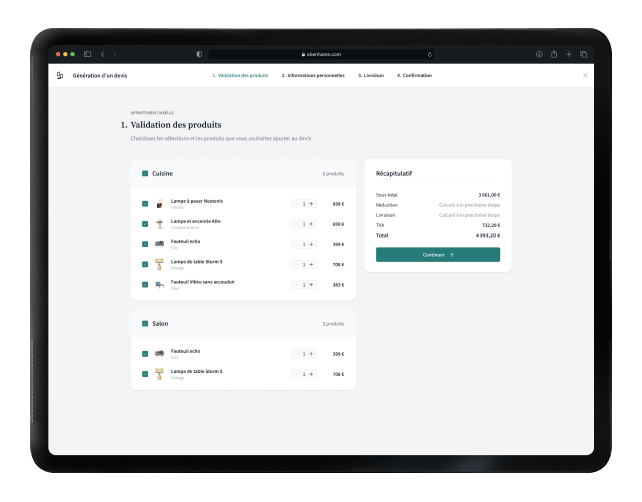Click the site logo beside Génération d'un devis
The width and height of the screenshot is (642, 502).
[x=59, y=75]
